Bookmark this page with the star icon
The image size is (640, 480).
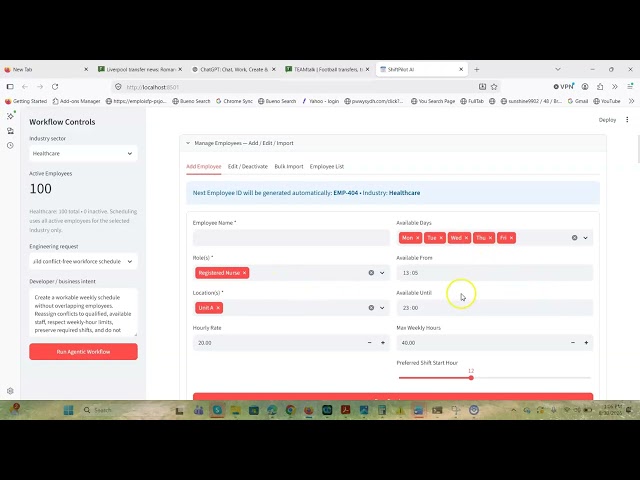494,87
